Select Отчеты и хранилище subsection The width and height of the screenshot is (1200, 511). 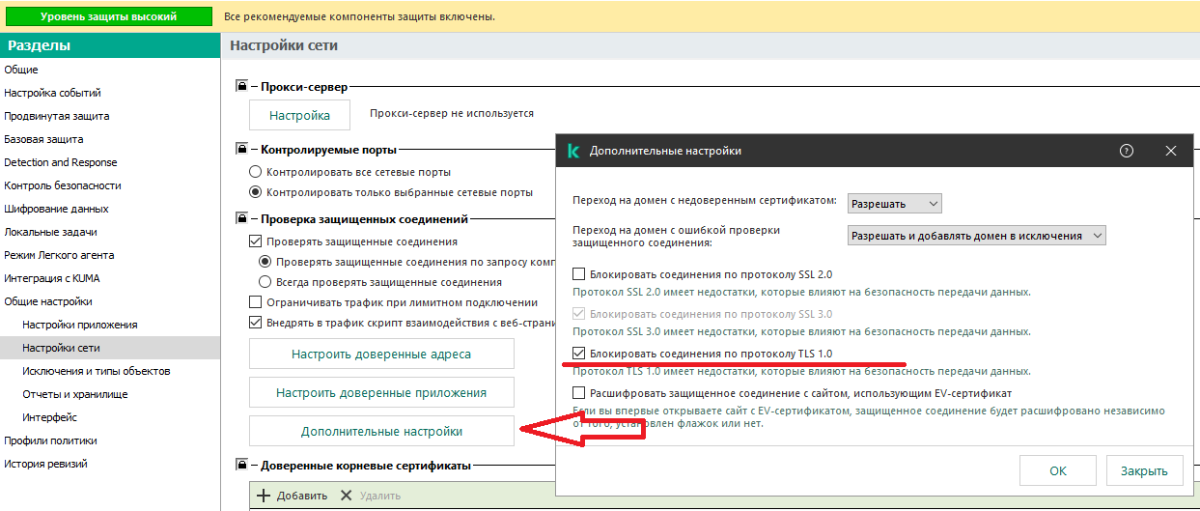(75, 394)
